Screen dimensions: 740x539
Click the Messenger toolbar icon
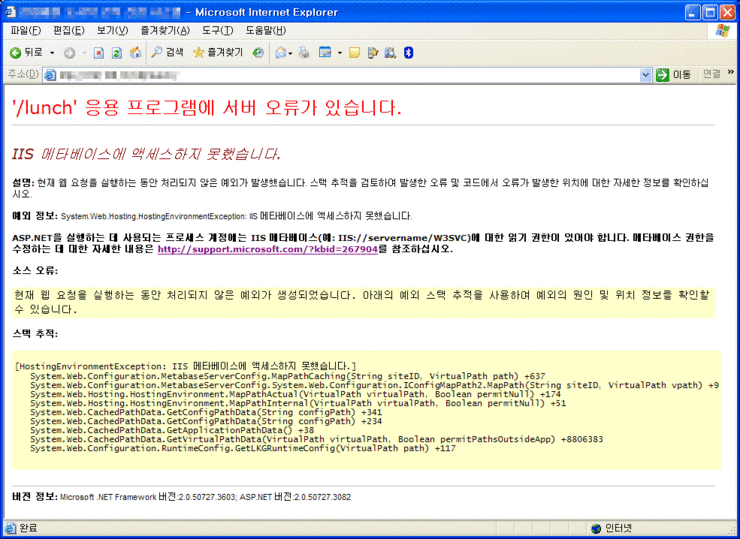click(373, 53)
